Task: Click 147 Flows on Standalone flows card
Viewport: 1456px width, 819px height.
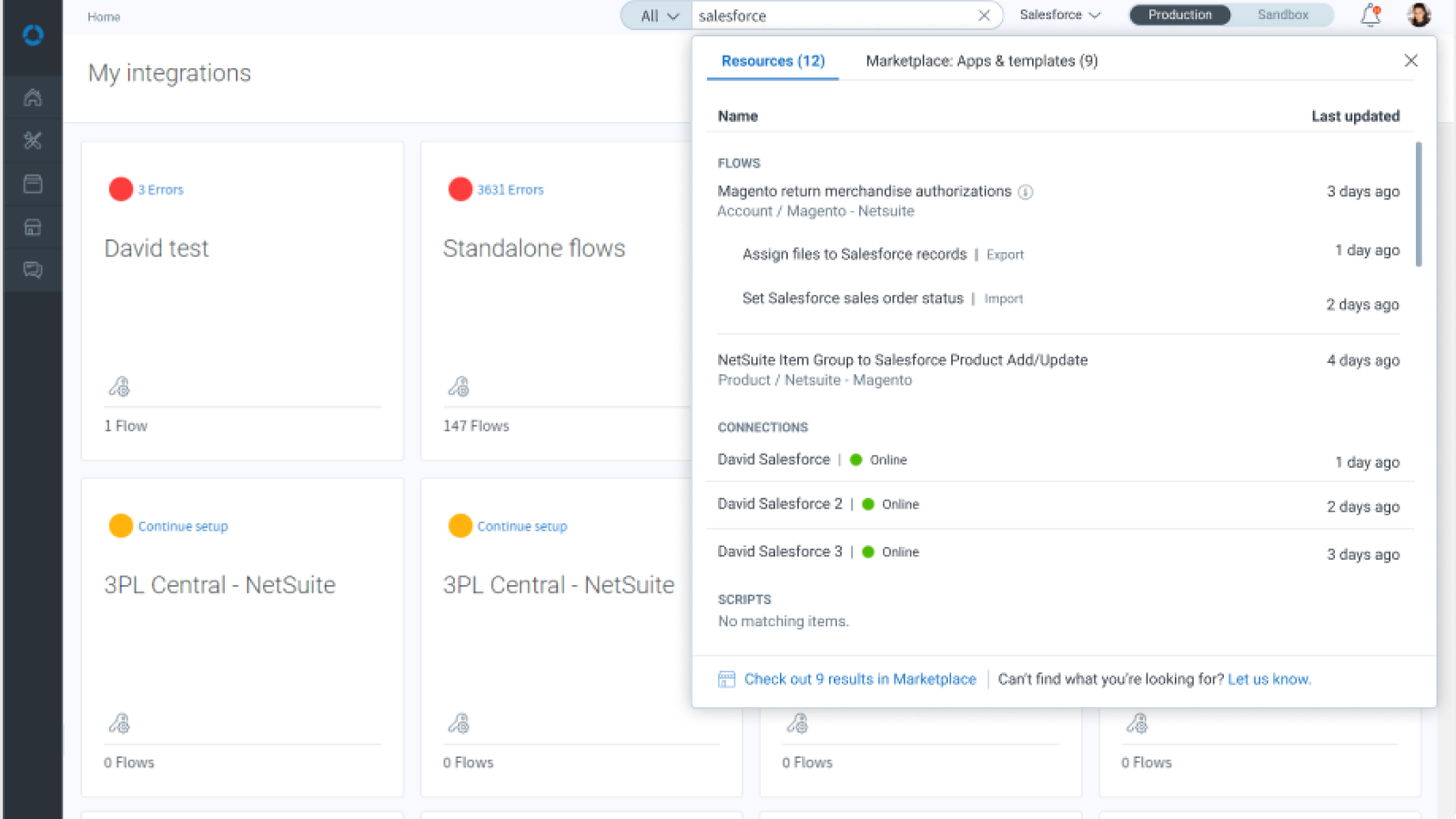Action: [x=476, y=426]
